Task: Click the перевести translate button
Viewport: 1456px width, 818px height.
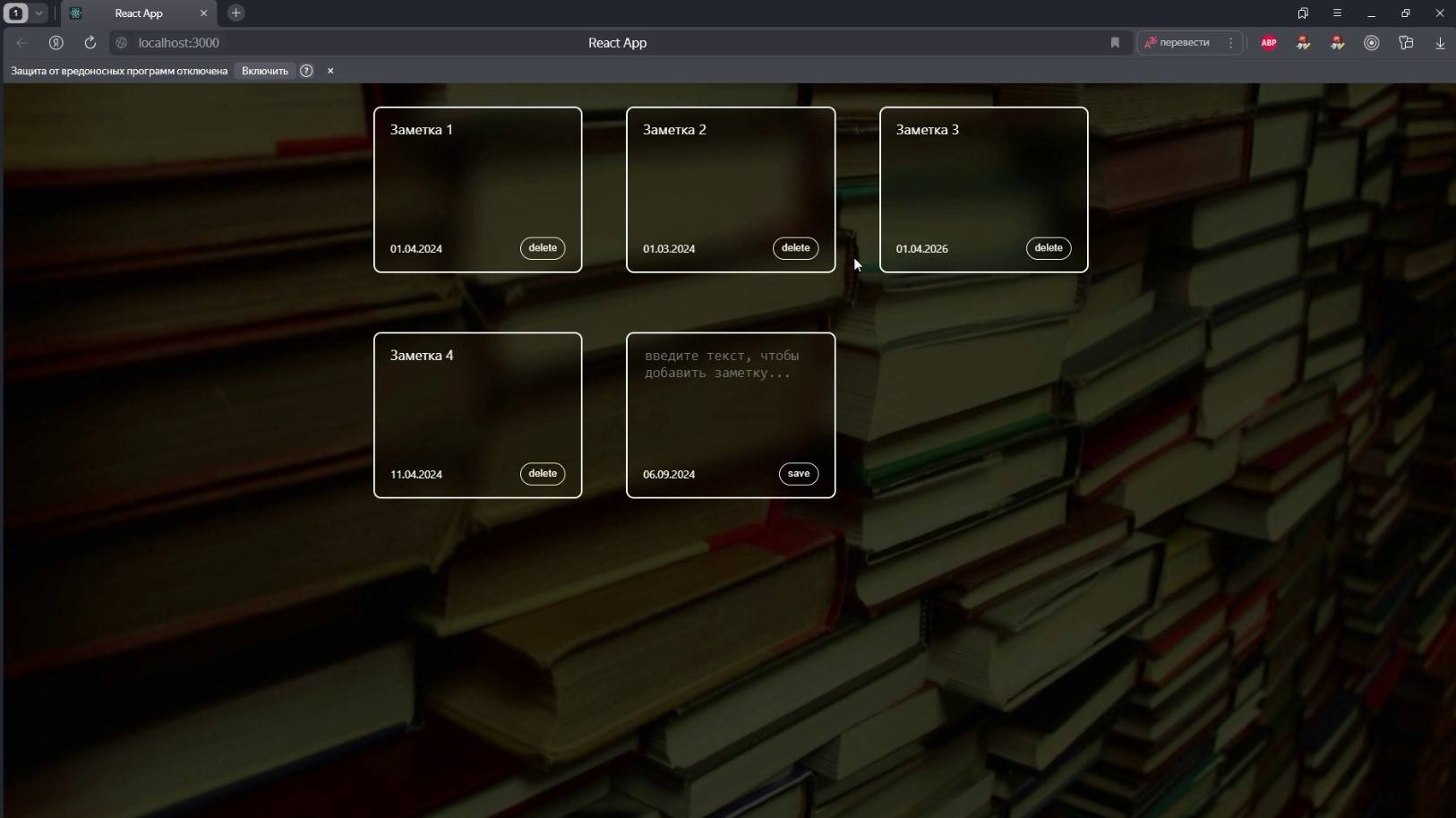Action: [x=1178, y=43]
